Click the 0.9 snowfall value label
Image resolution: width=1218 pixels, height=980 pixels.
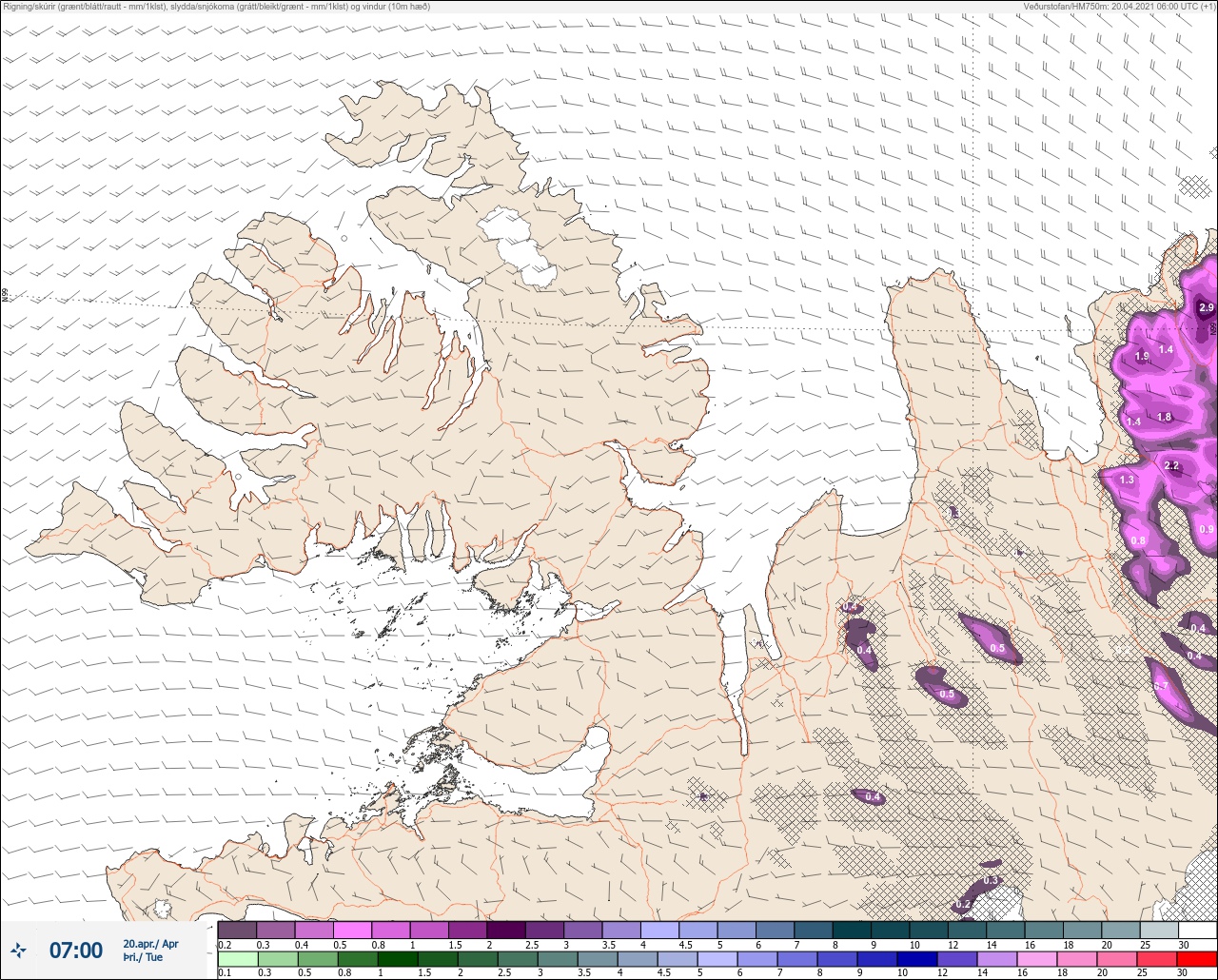(x=1207, y=529)
